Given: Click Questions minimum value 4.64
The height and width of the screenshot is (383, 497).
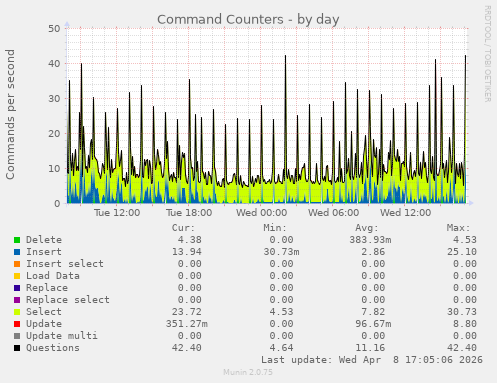Looking at the screenshot, I should click(281, 348).
